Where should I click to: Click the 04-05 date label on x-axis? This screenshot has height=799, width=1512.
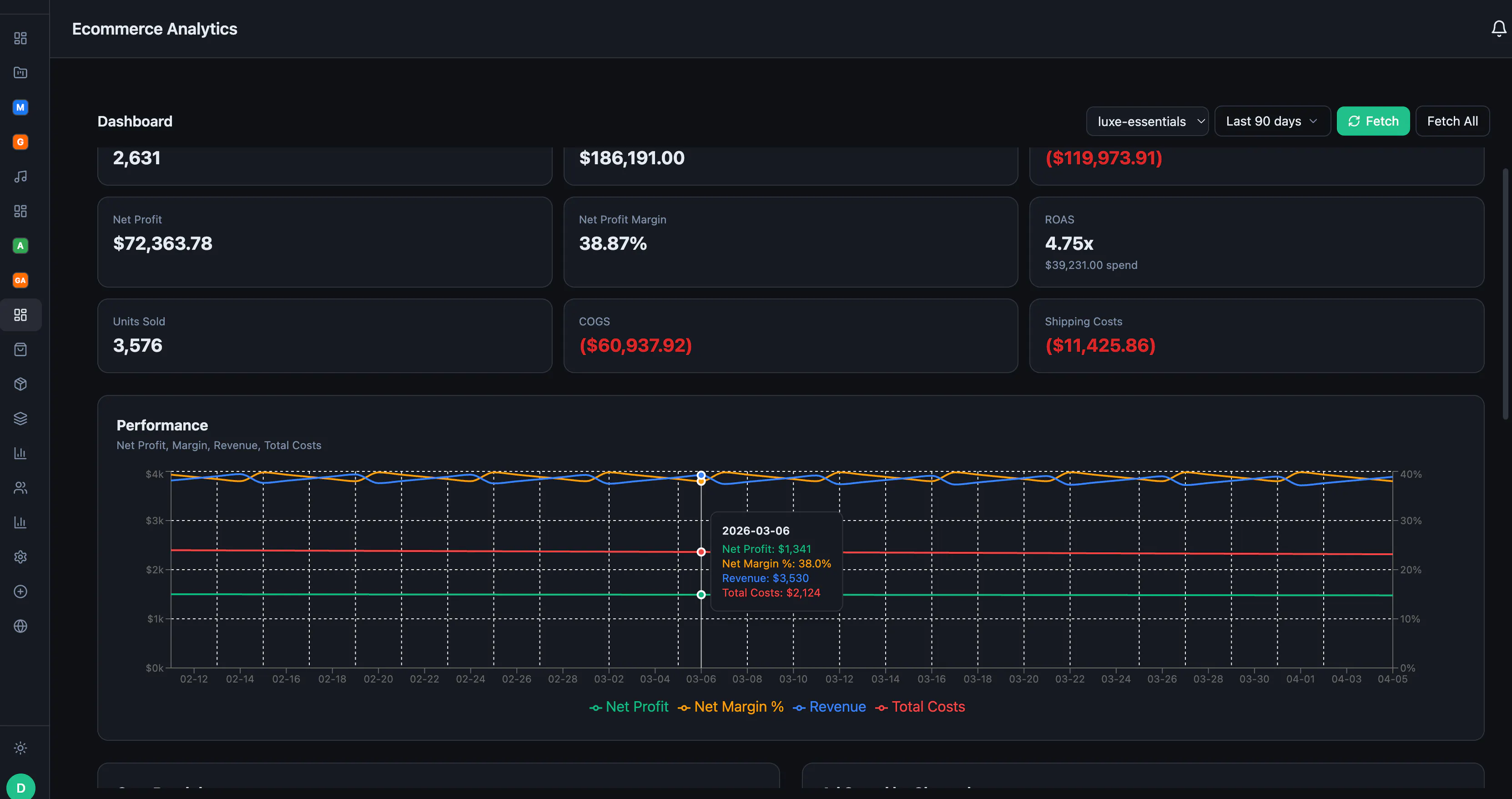[1392, 679]
